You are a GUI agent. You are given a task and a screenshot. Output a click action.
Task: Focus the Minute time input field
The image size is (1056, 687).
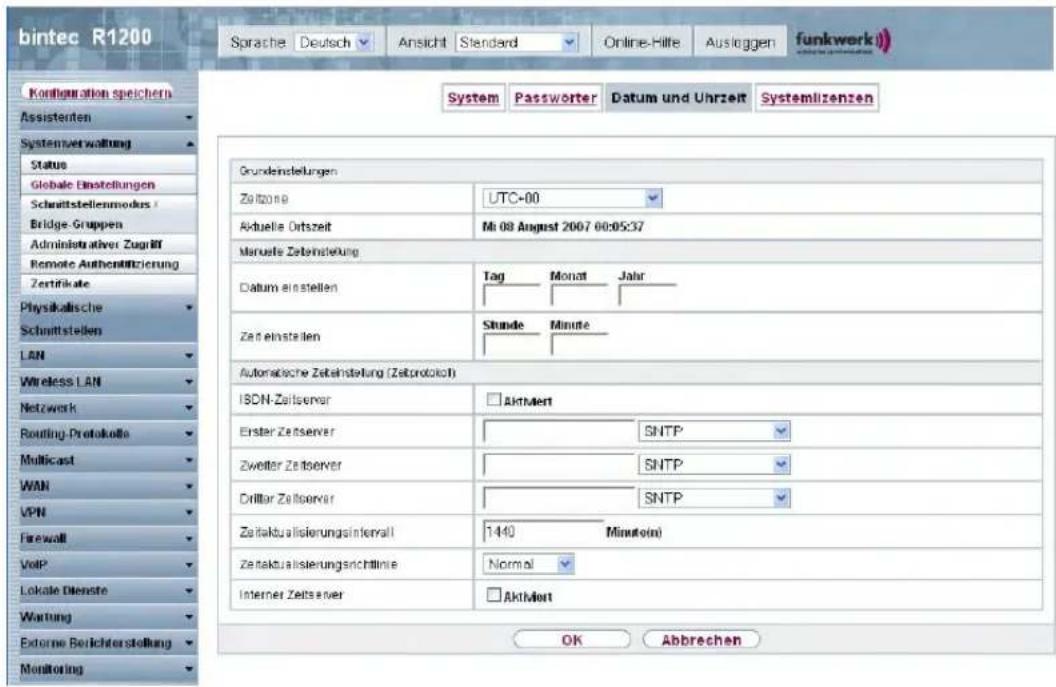579,344
